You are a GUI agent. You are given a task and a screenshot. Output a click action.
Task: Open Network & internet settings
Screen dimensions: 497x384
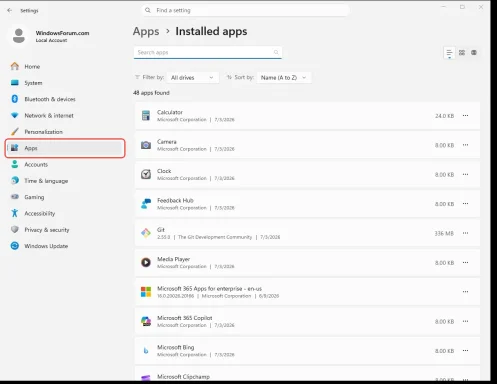coord(49,116)
